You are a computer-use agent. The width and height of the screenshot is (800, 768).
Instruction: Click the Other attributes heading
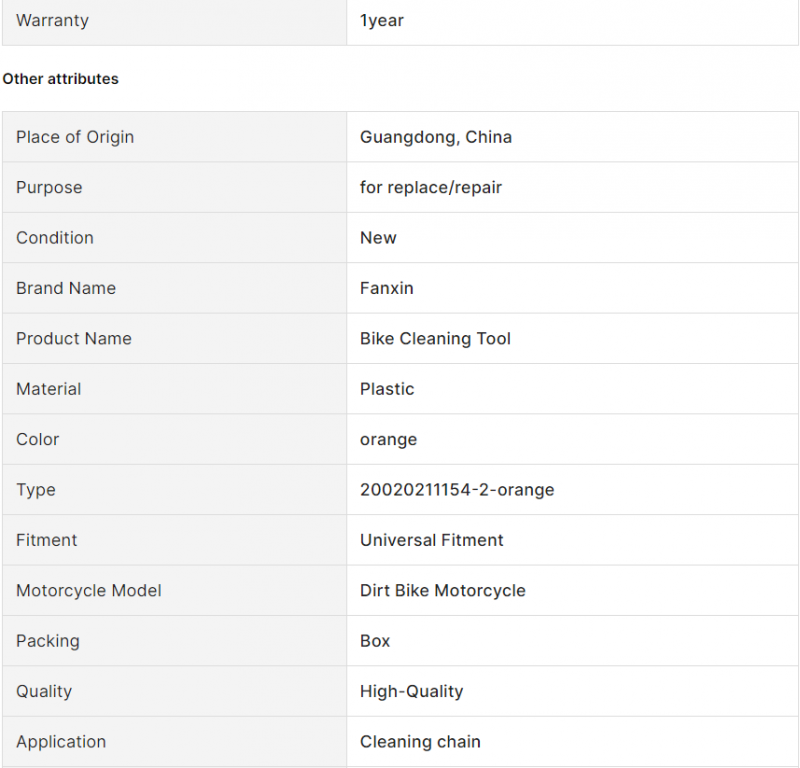click(x=60, y=79)
